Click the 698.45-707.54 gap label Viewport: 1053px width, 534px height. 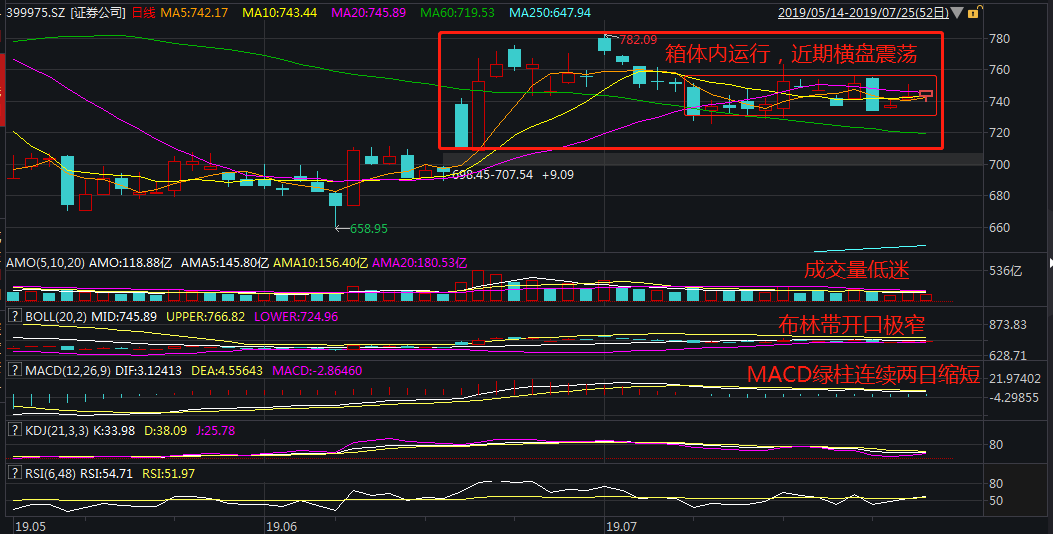tap(492, 175)
